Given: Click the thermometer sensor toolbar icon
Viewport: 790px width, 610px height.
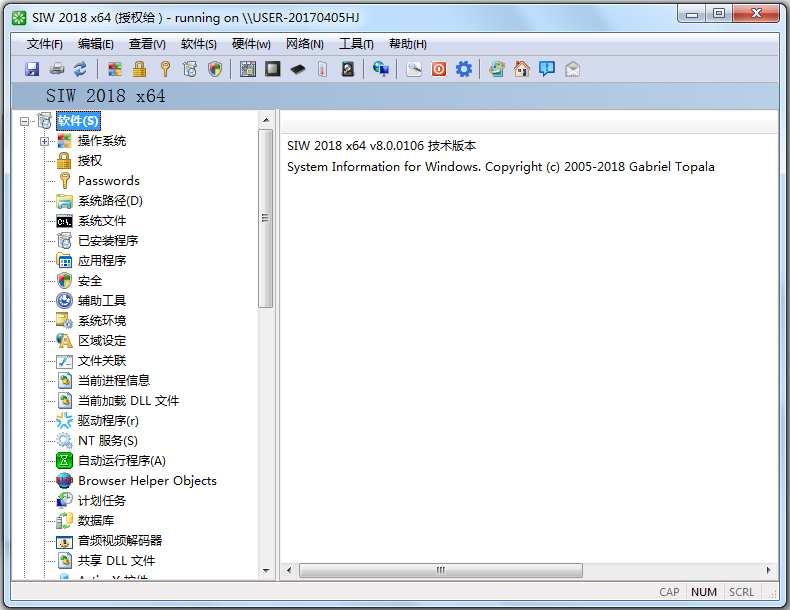Looking at the screenshot, I should [x=322, y=69].
